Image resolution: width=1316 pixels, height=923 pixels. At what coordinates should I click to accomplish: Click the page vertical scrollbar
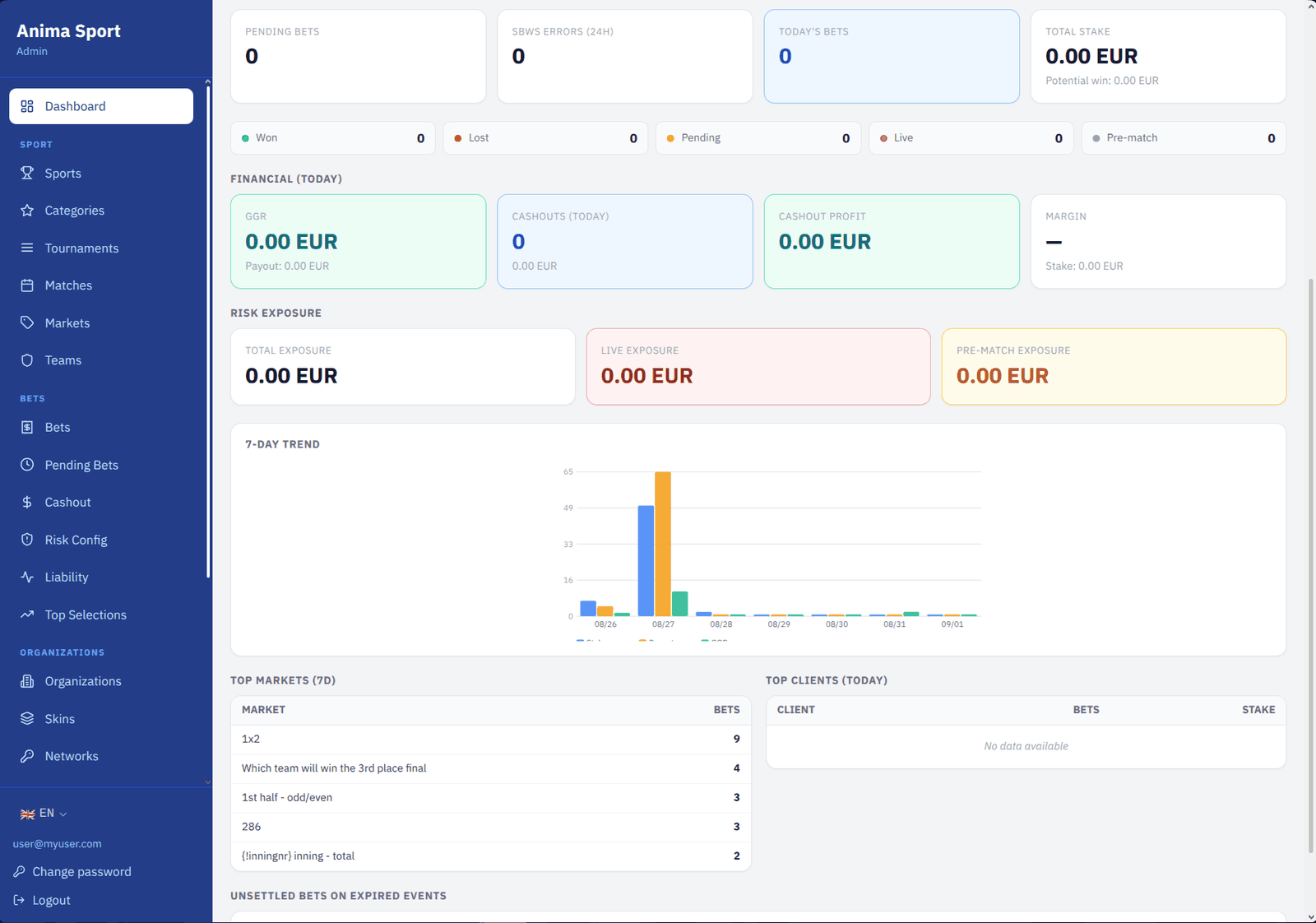tap(1310, 566)
